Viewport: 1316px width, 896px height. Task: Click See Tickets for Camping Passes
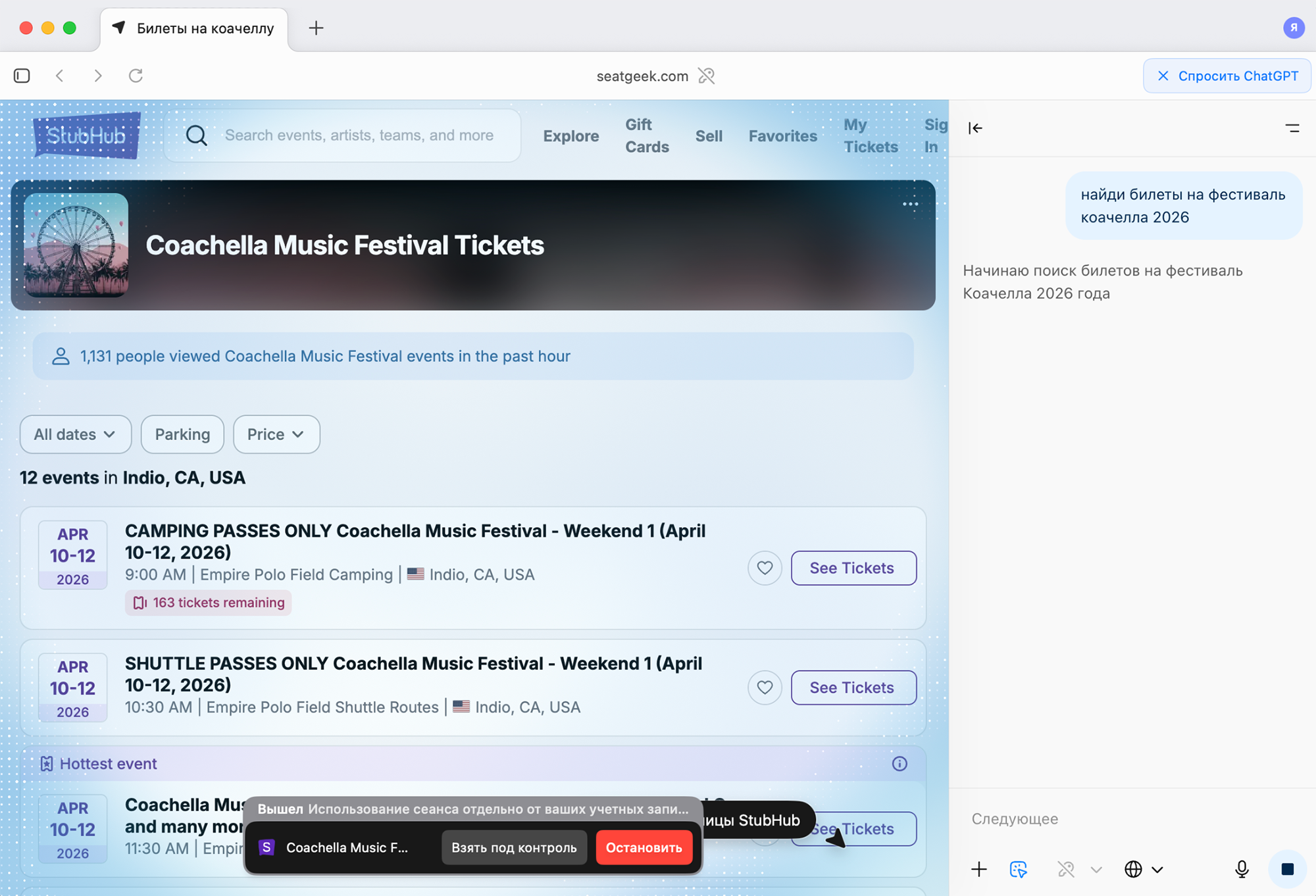tap(853, 568)
